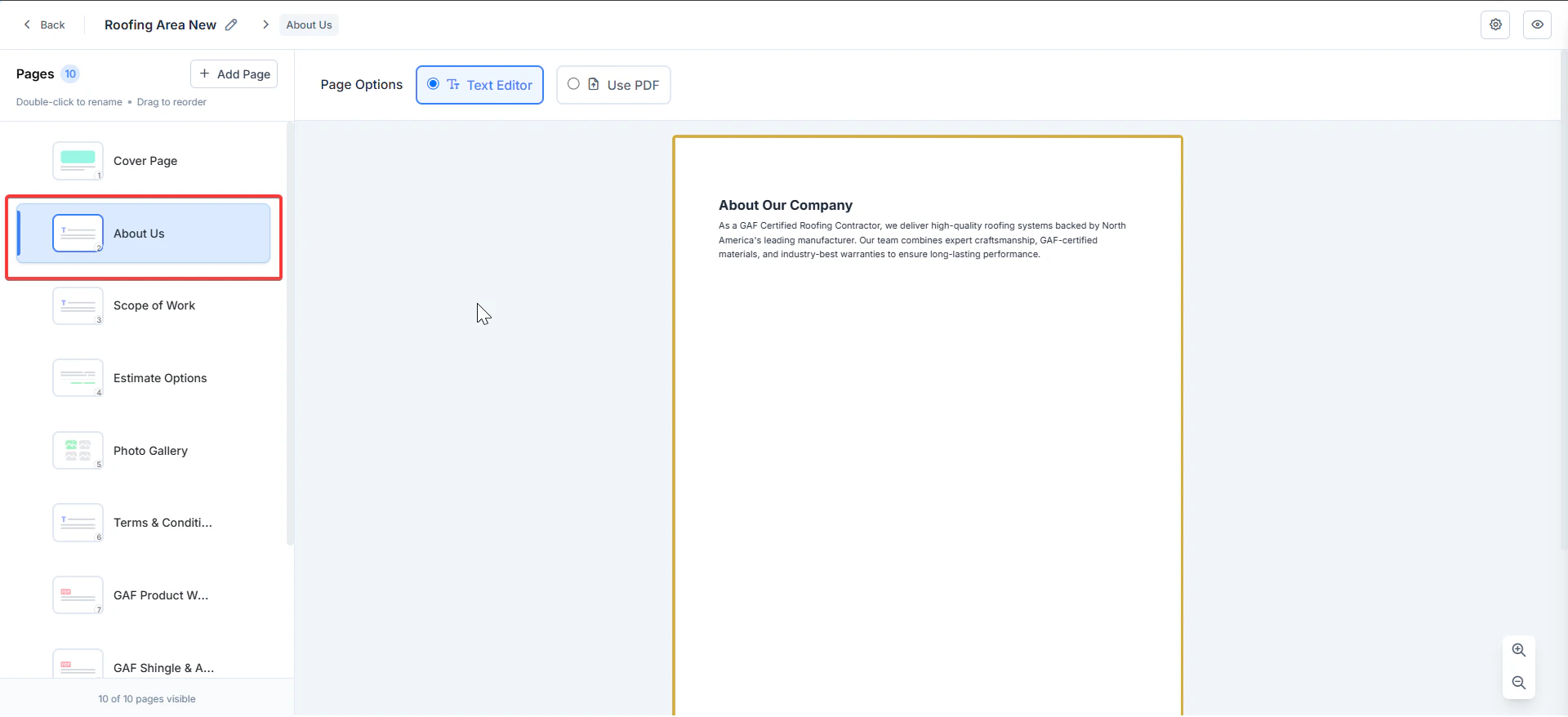This screenshot has width=1568, height=717.
Task: Click the Cover Page thumbnail
Action: pyautogui.click(x=78, y=161)
